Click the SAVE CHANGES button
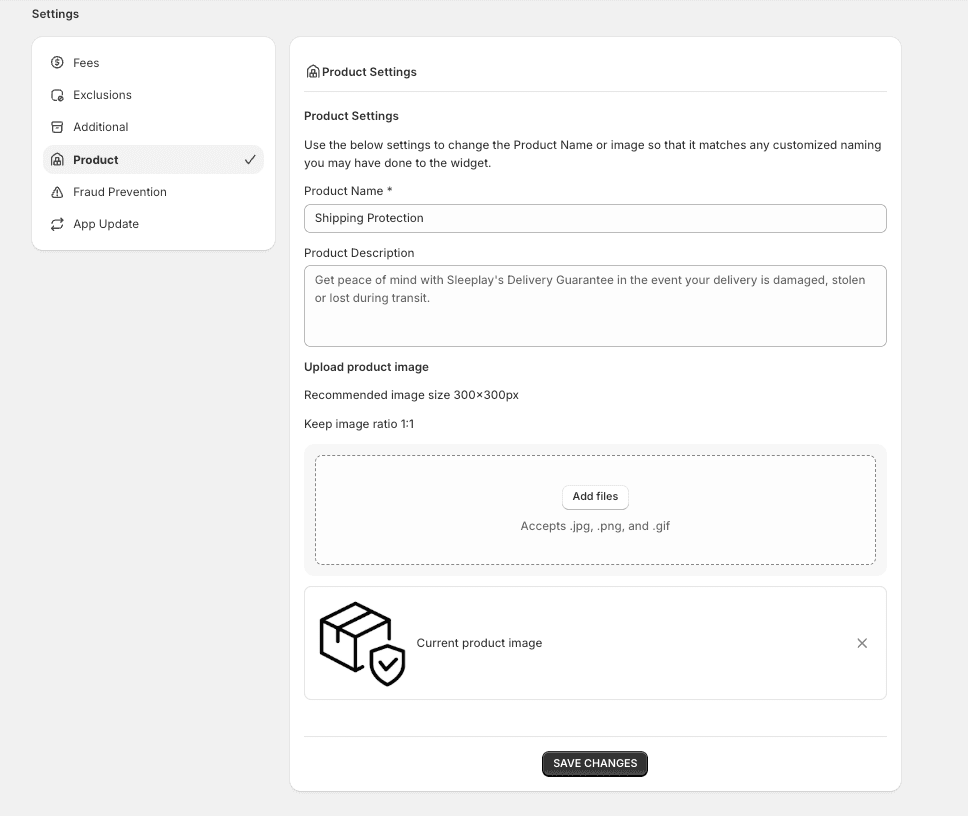Screen dimensions: 968x816 595,764
